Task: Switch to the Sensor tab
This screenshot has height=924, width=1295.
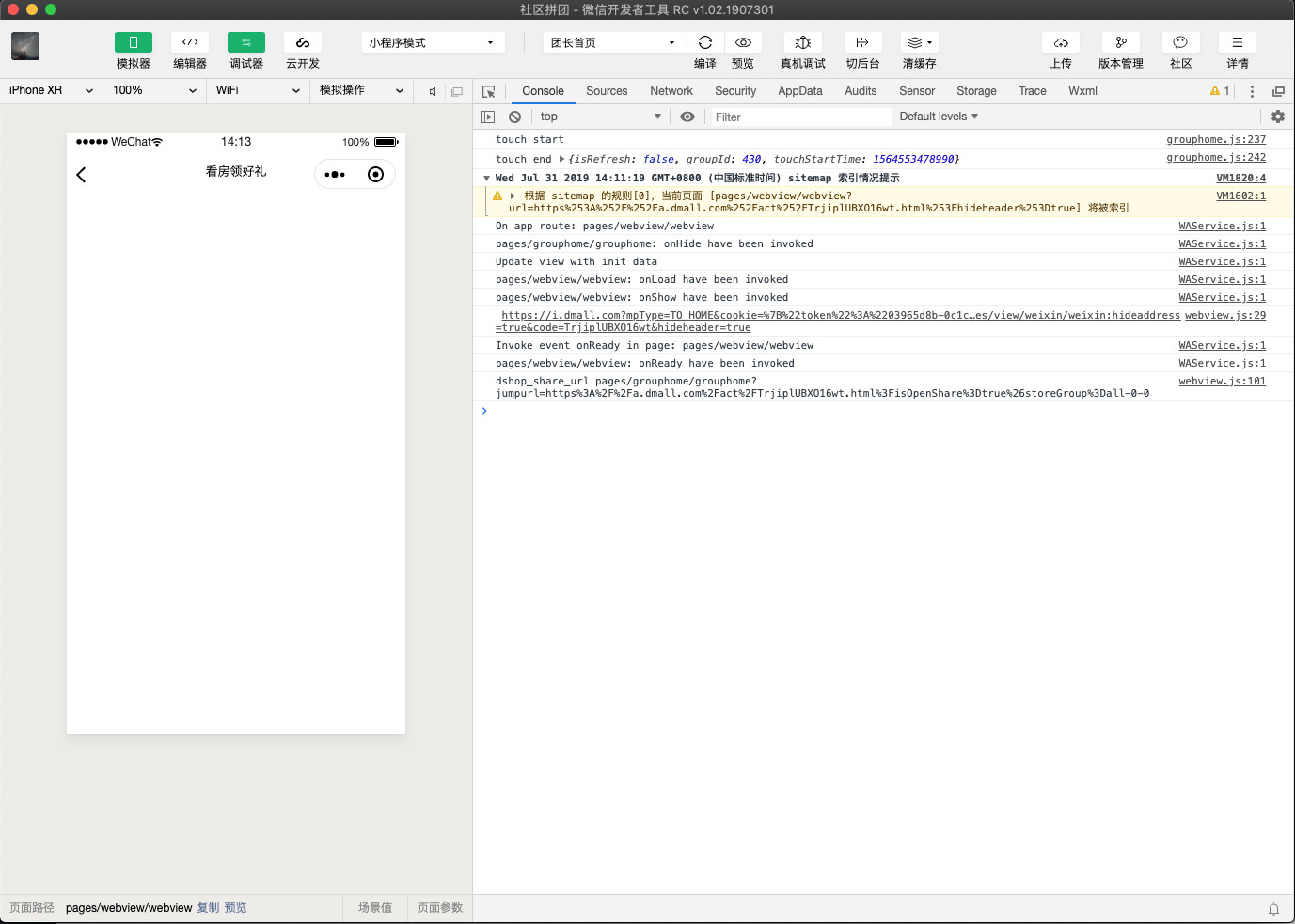Action: (917, 91)
